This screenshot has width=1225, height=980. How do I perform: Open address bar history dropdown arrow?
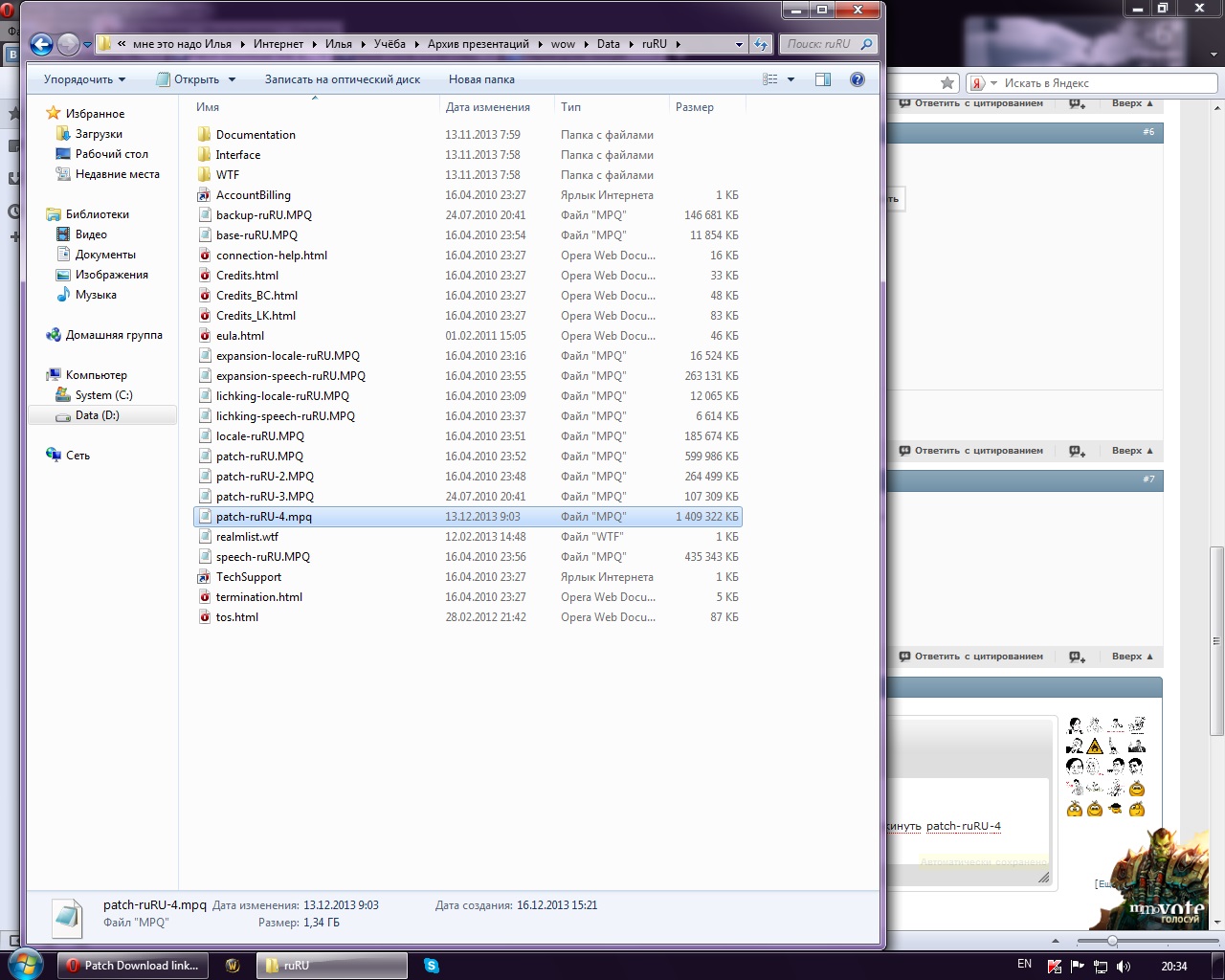coord(739,44)
